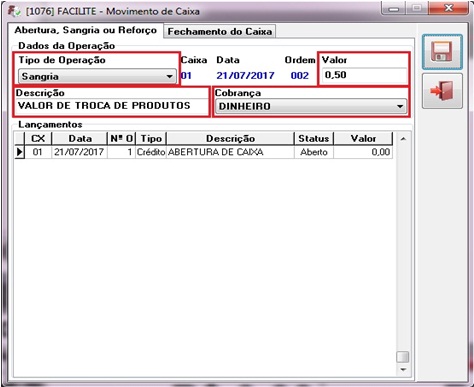The image size is (474, 387).
Task: Open the Tipo de Operação dropdown showing Sangria
Action: coord(97,76)
